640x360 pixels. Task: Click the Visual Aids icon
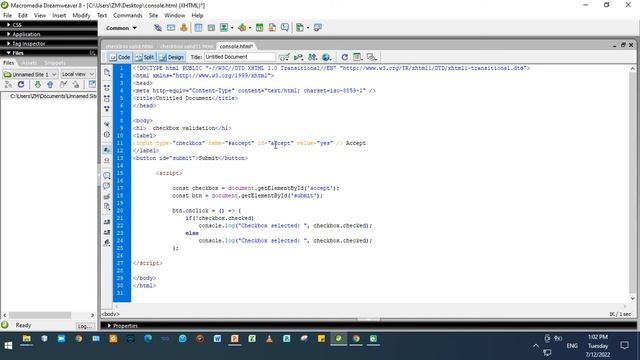coord(371,57)
